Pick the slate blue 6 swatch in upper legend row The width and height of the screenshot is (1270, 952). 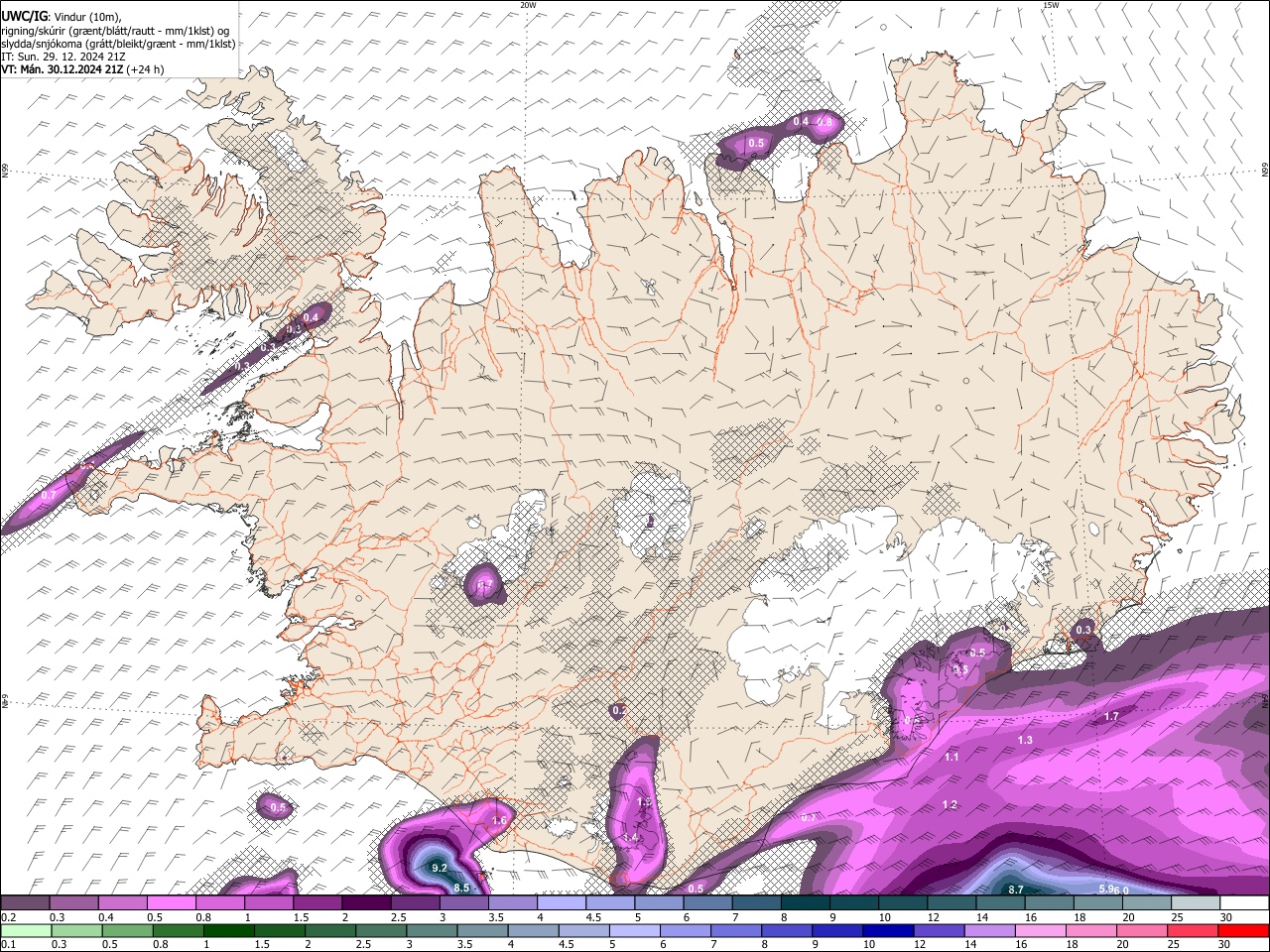click(707, 902)
